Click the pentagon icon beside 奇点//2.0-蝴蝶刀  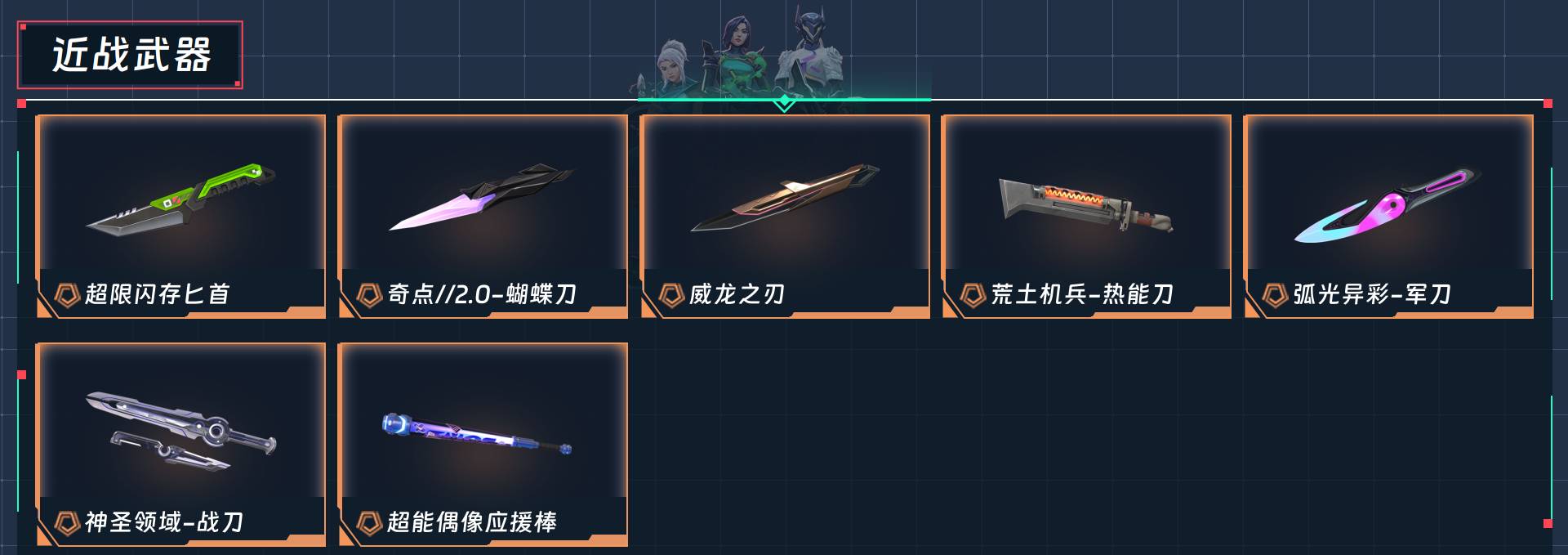pos(369,294)
